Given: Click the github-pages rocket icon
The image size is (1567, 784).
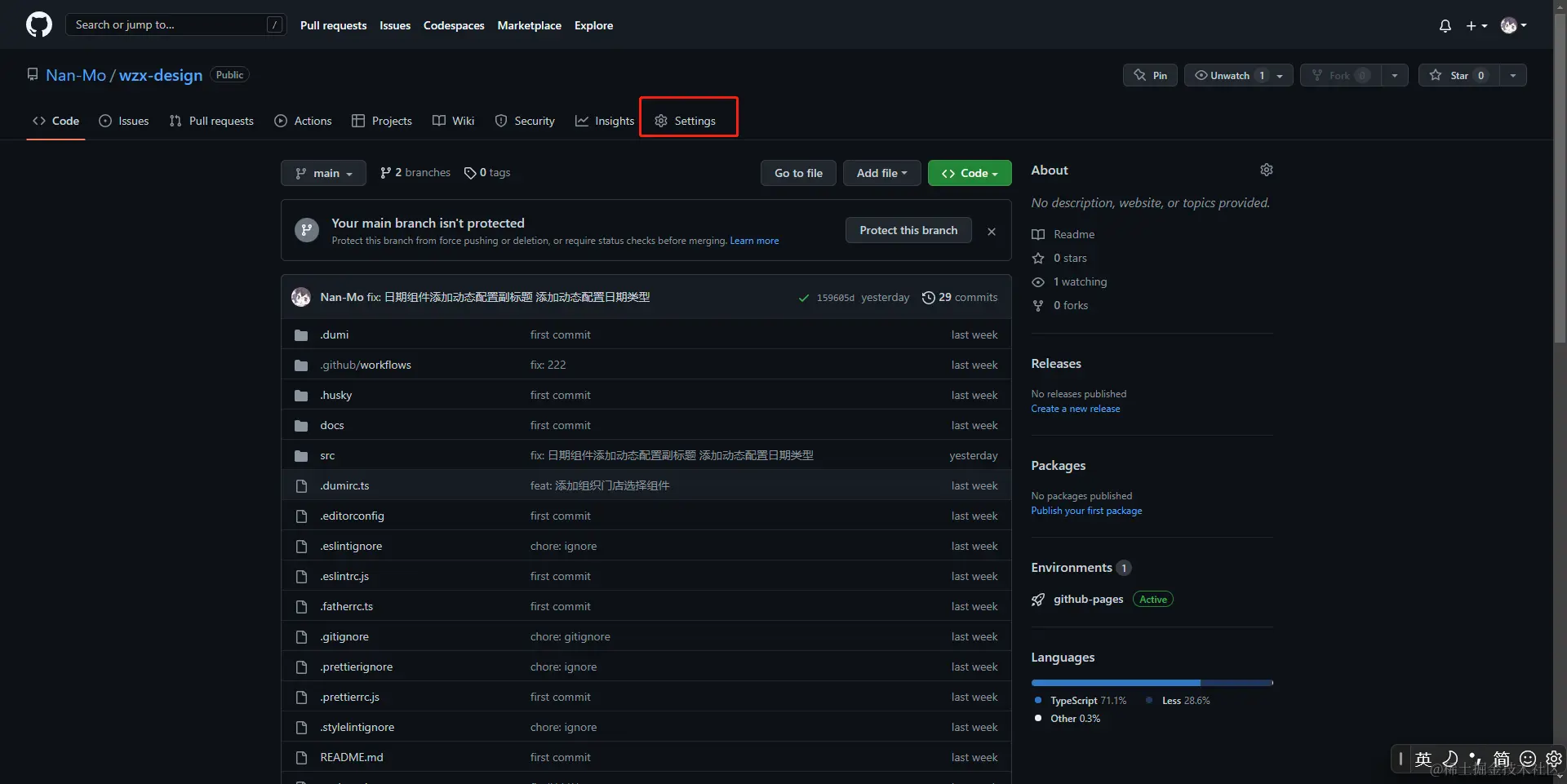Looking at the screenshot, I should [1037, 600].
